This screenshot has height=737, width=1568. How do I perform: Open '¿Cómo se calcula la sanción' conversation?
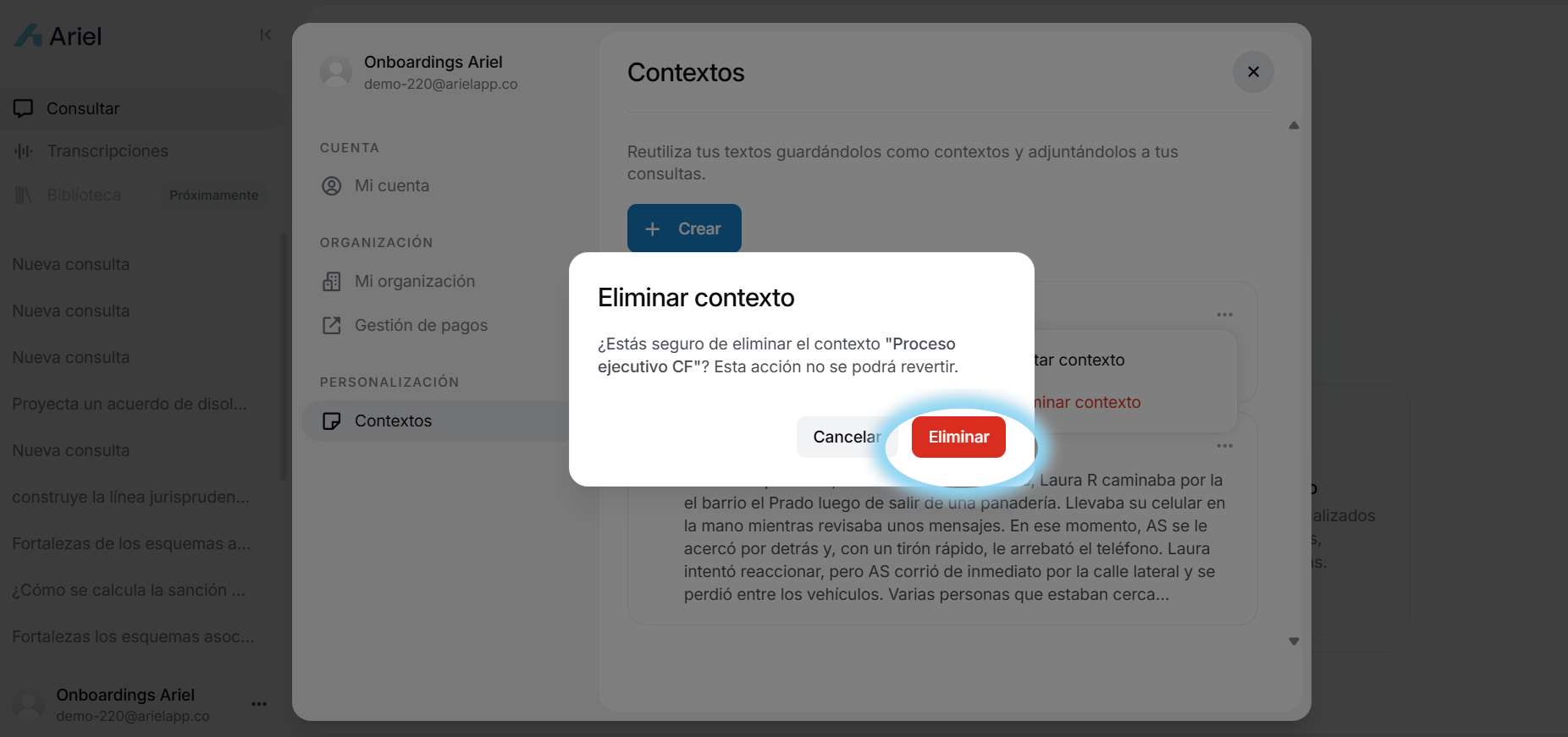pyautogui.click(x=129, y=590)
